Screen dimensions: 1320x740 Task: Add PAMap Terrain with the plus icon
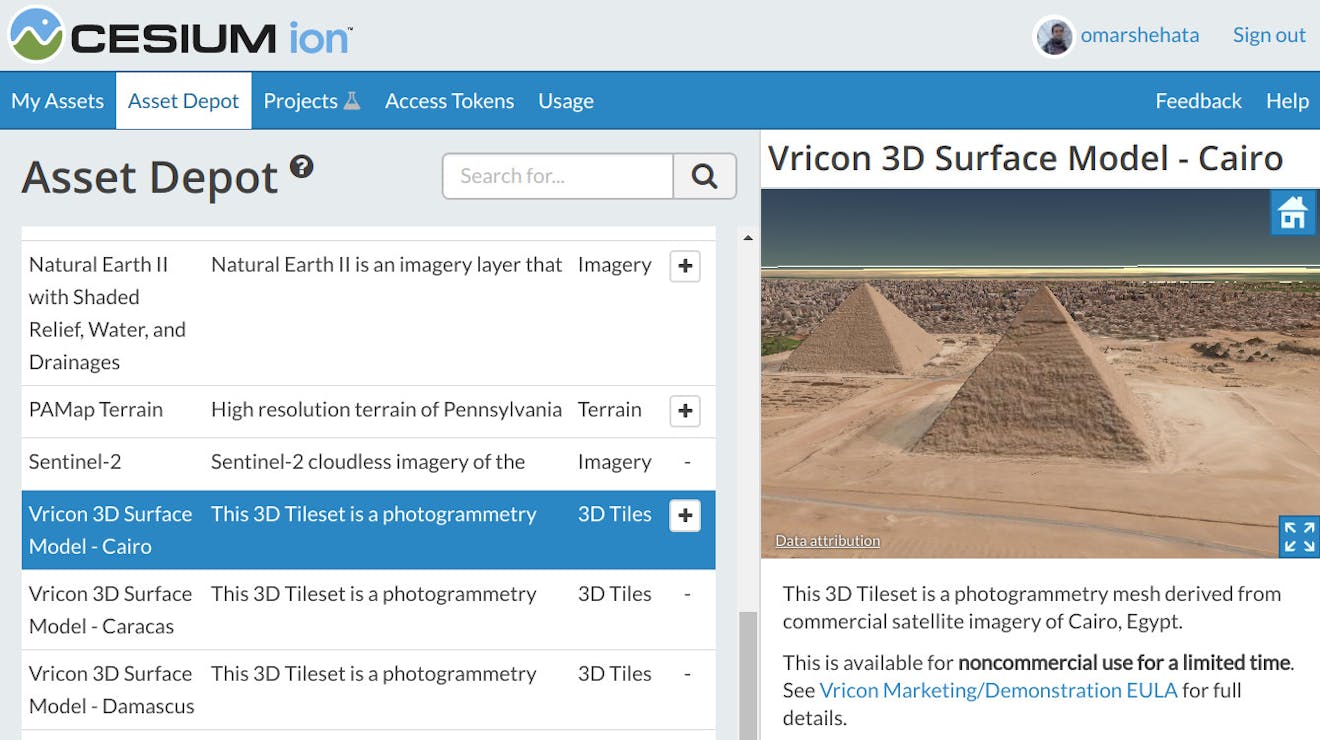(684, 410)
